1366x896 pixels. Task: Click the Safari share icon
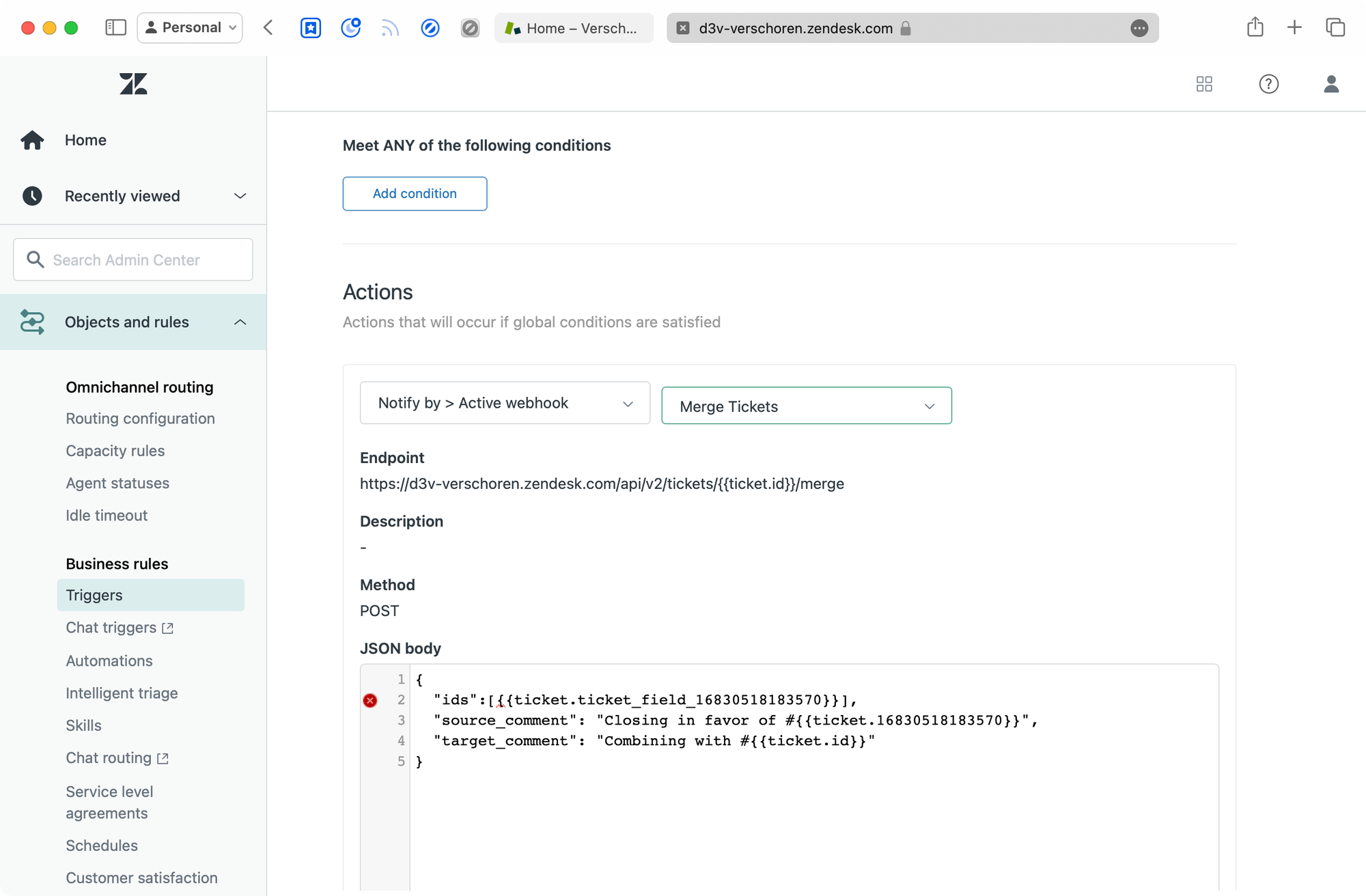[1255, 28]
